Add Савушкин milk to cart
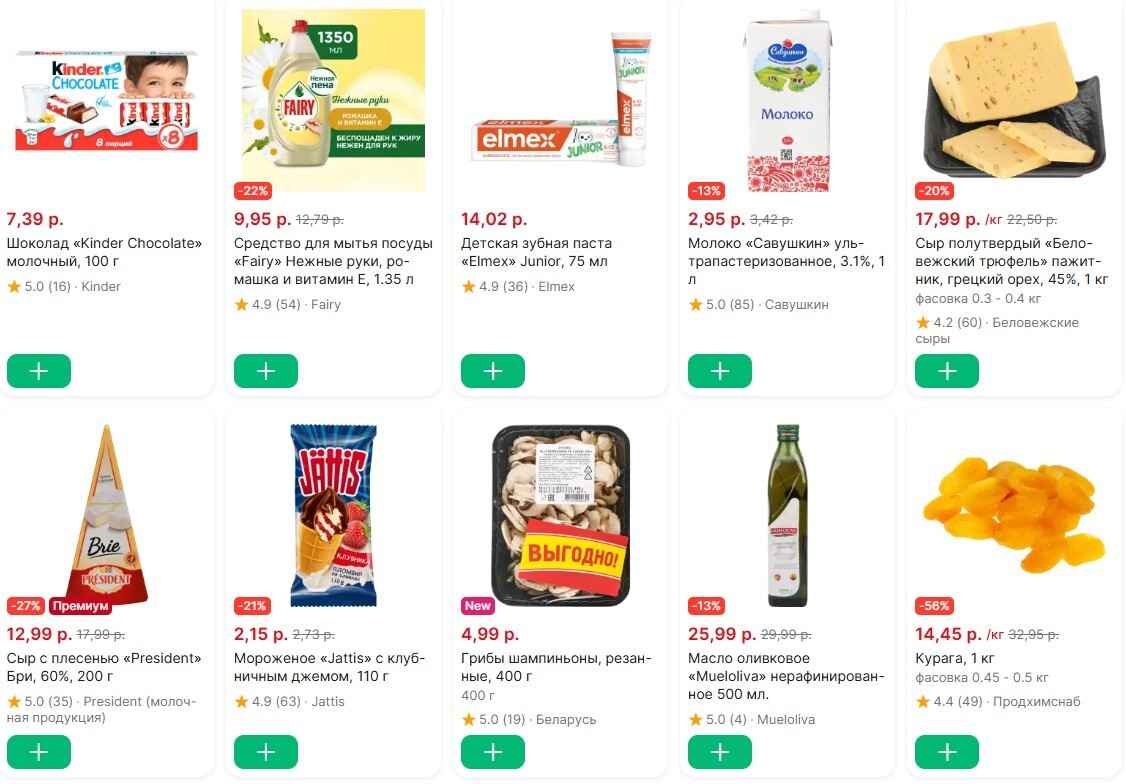The width and height of the screenshot is (1126, 784). pyautogui.click(x=720, y=371)
